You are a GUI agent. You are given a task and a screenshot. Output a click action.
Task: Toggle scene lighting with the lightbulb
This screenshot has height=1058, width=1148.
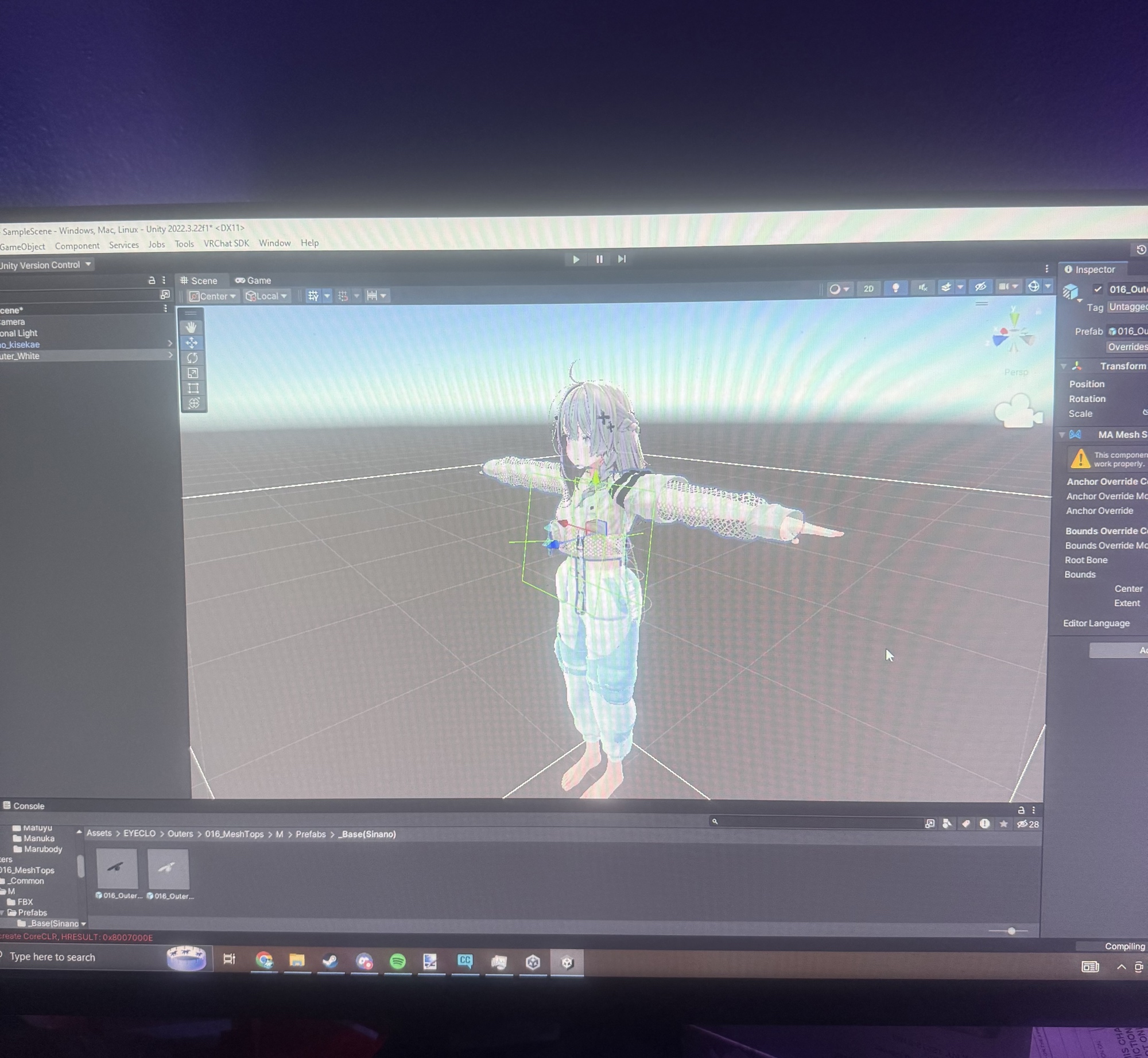pyautogui.click(x=895, y=287)
